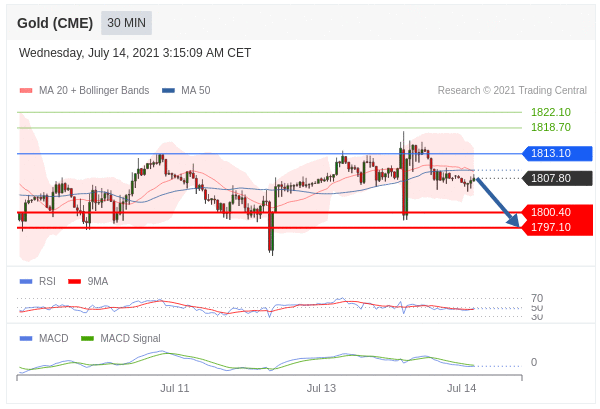Click the blue downward forecast arrow
Screen dimensions: 600x409
[x=498, y=202]
